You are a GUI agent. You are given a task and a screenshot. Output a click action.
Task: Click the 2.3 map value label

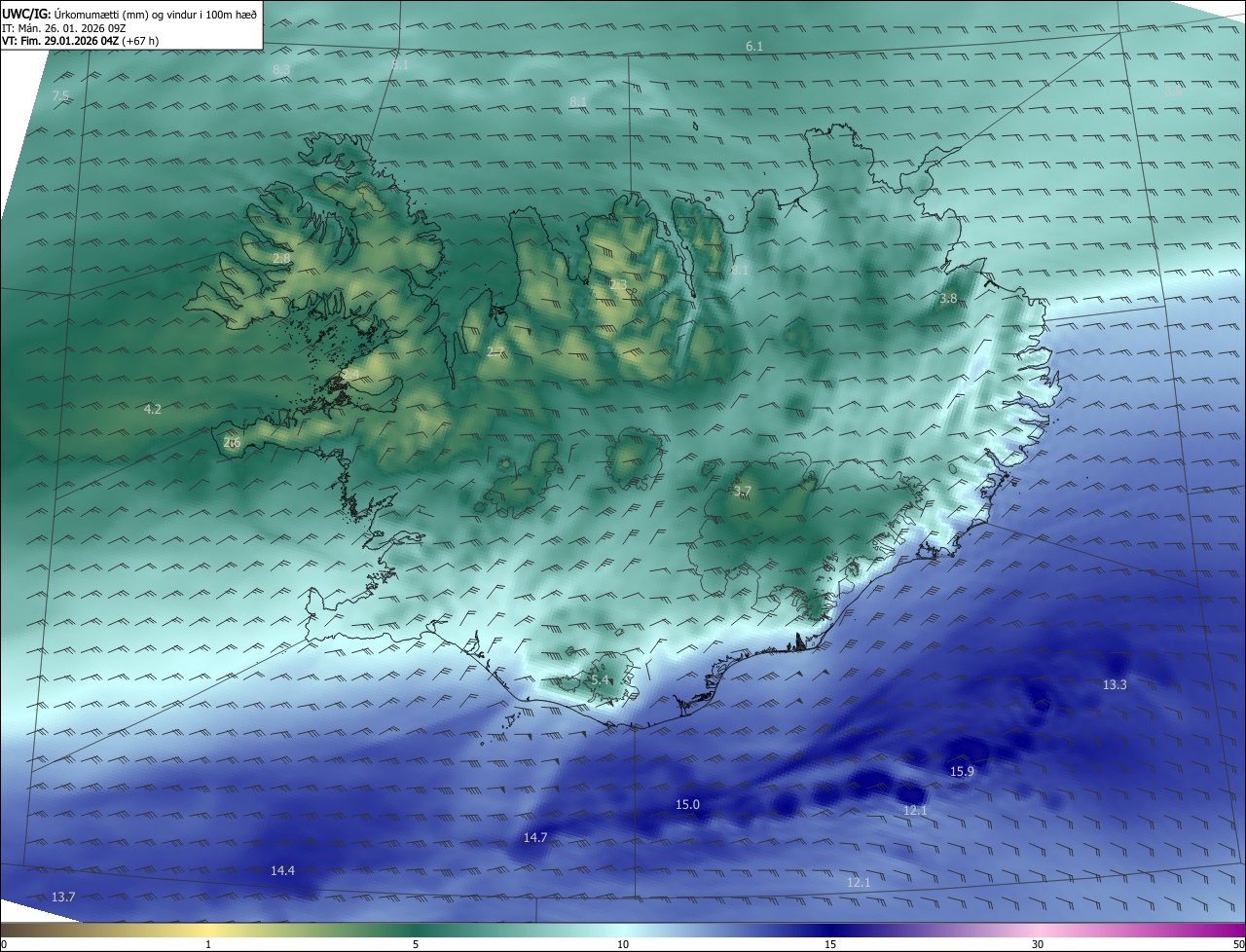618,284
